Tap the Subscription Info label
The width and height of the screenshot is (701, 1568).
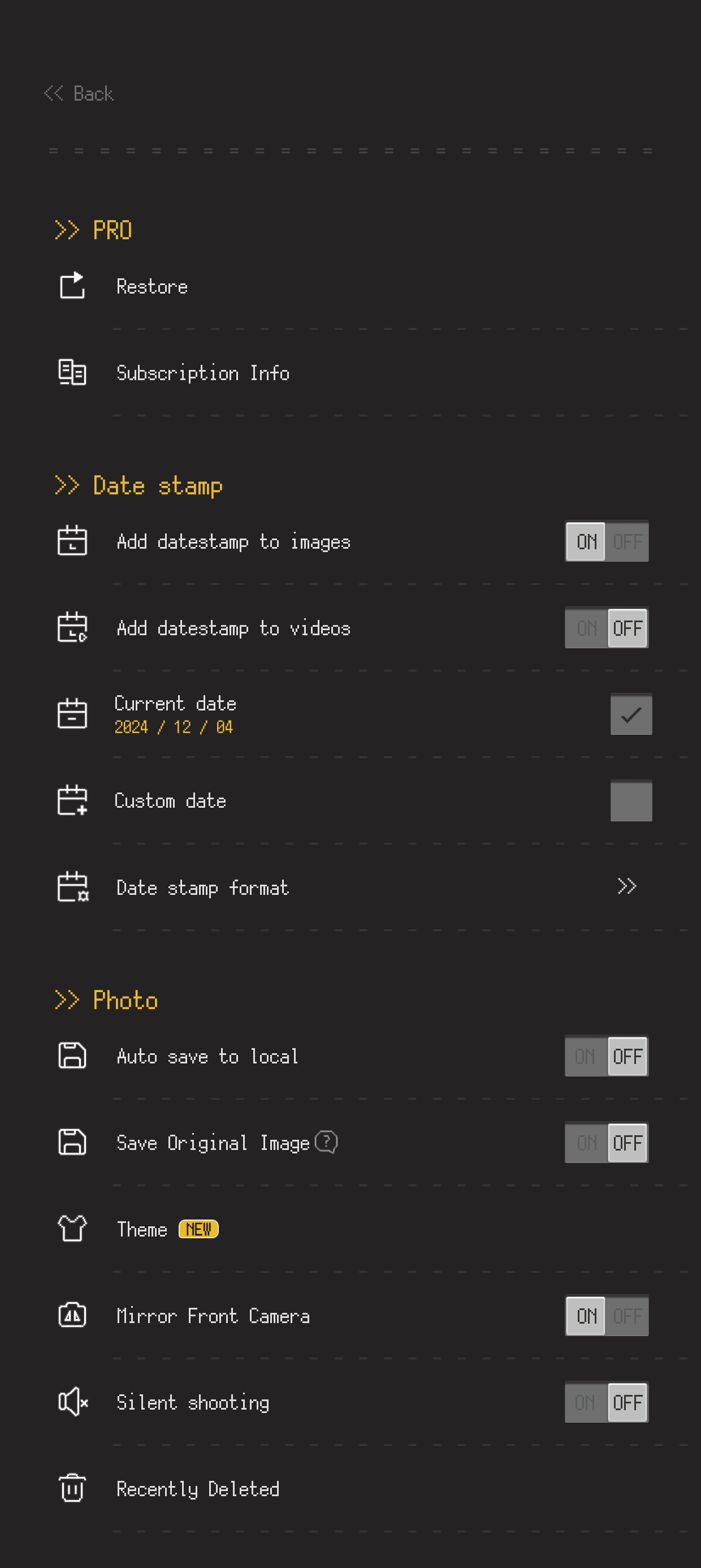202,373
